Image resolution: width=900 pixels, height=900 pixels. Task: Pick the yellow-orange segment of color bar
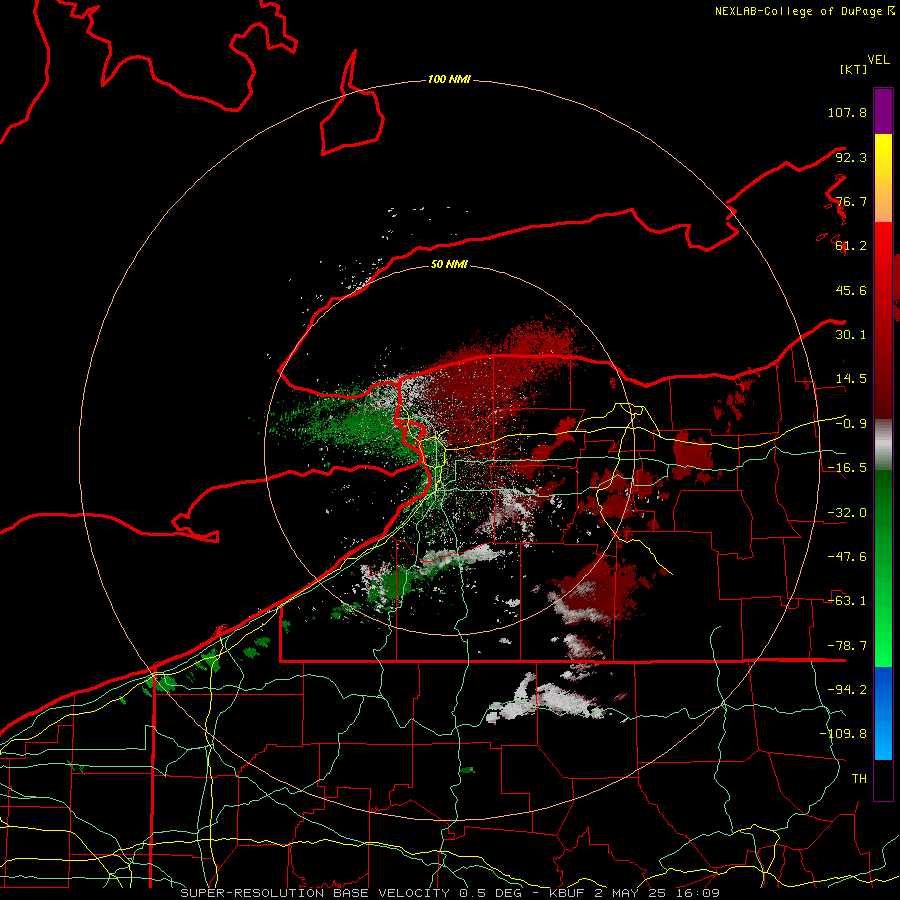[x=883, y=178]
